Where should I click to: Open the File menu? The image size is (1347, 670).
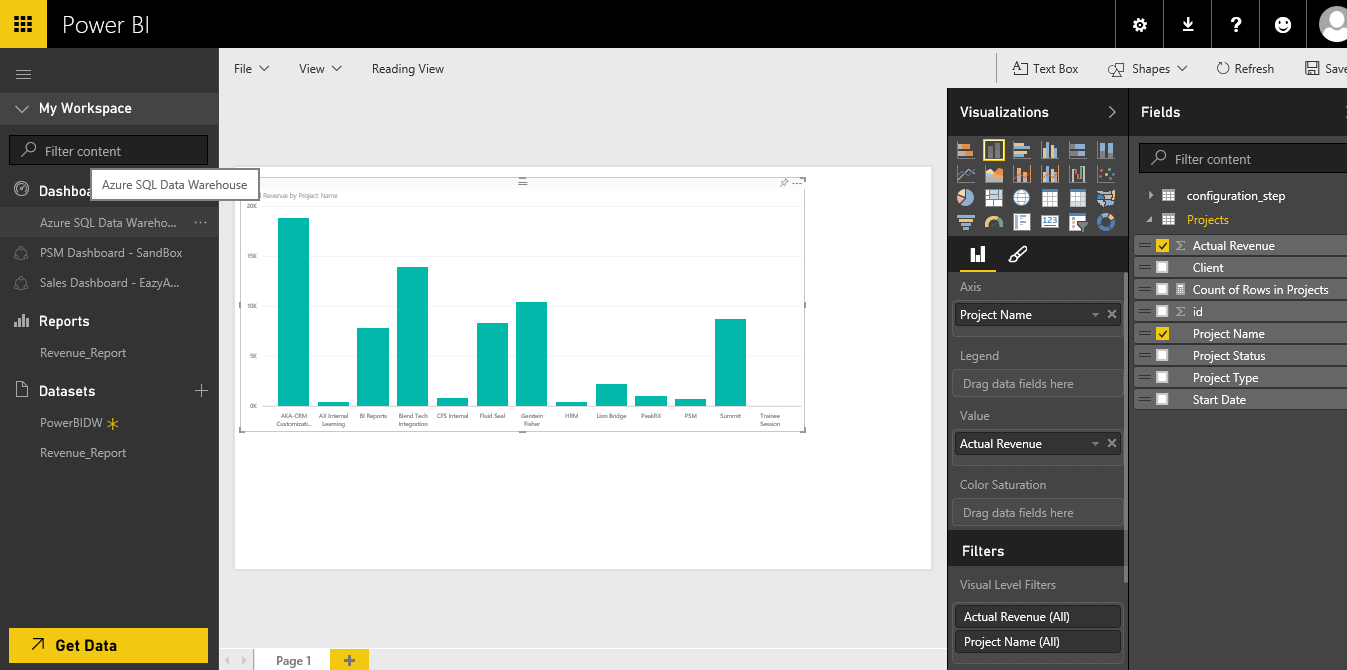252,69
